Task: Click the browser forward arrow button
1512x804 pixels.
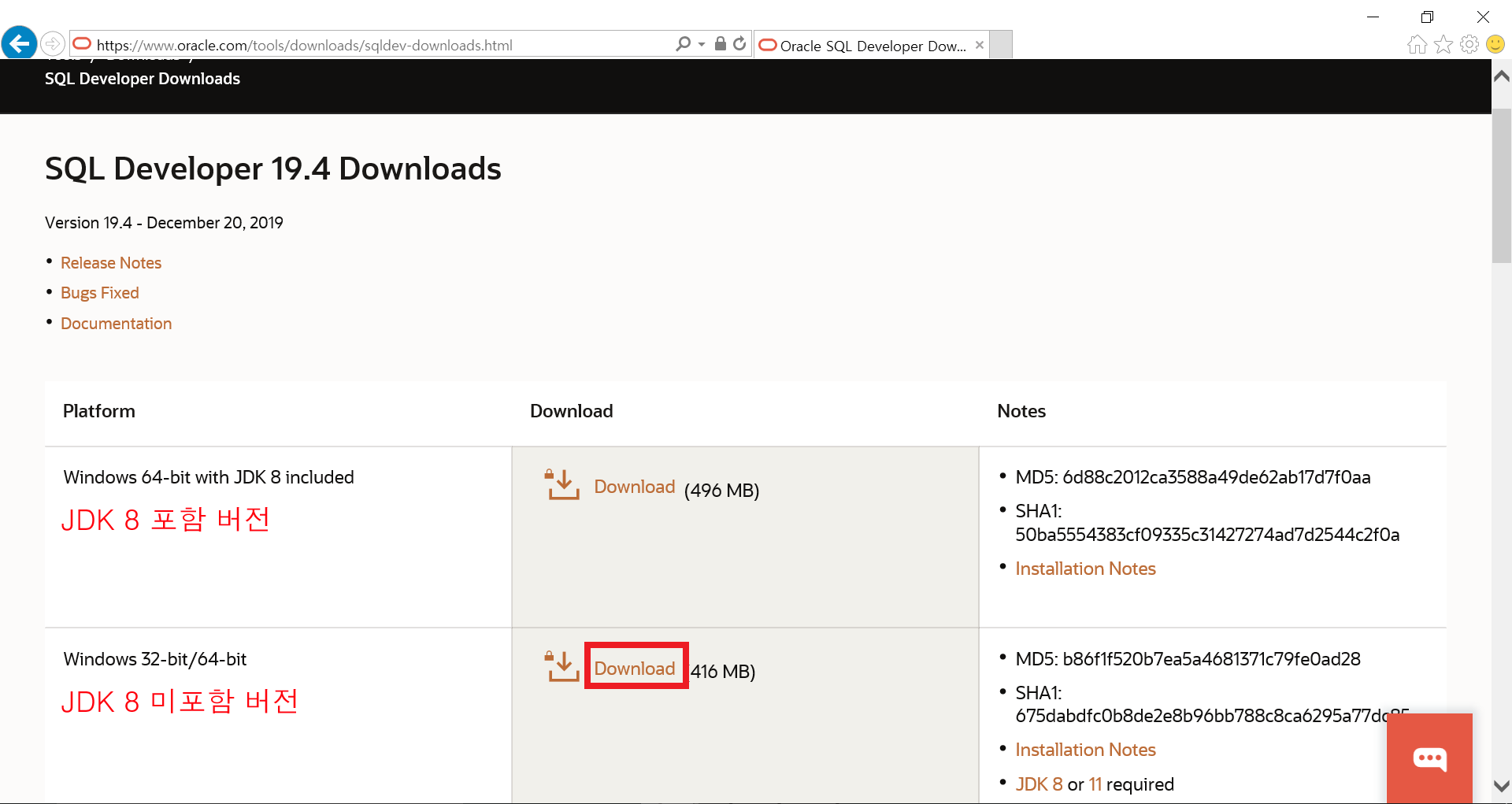Action: pyautogui.click(x=53, y=43)
